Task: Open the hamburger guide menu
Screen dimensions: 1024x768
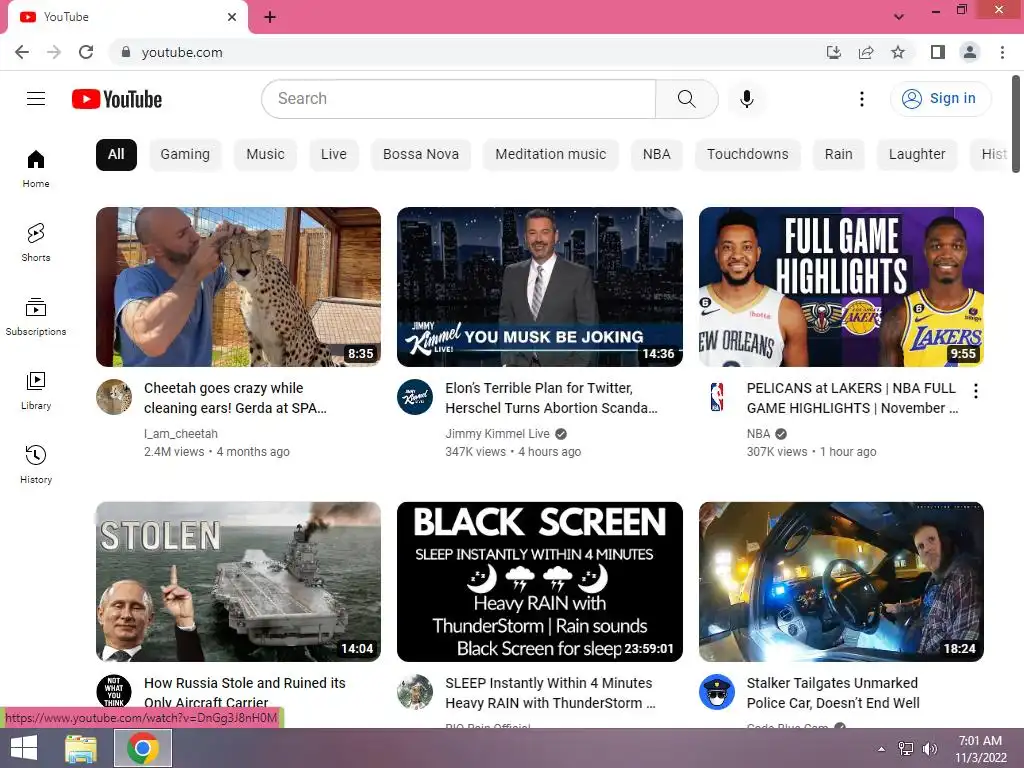Action: 36,99
